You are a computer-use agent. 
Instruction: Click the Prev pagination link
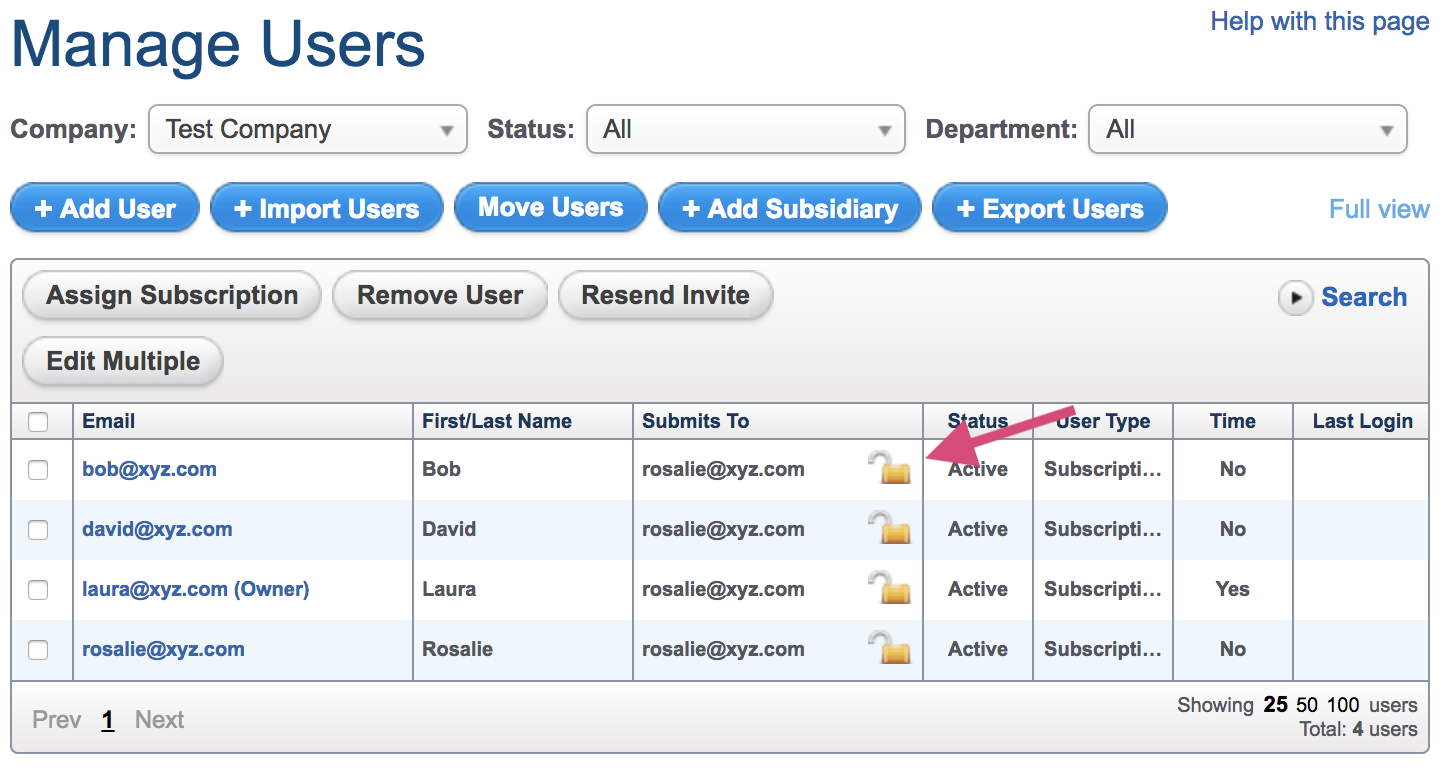[57, 720]
